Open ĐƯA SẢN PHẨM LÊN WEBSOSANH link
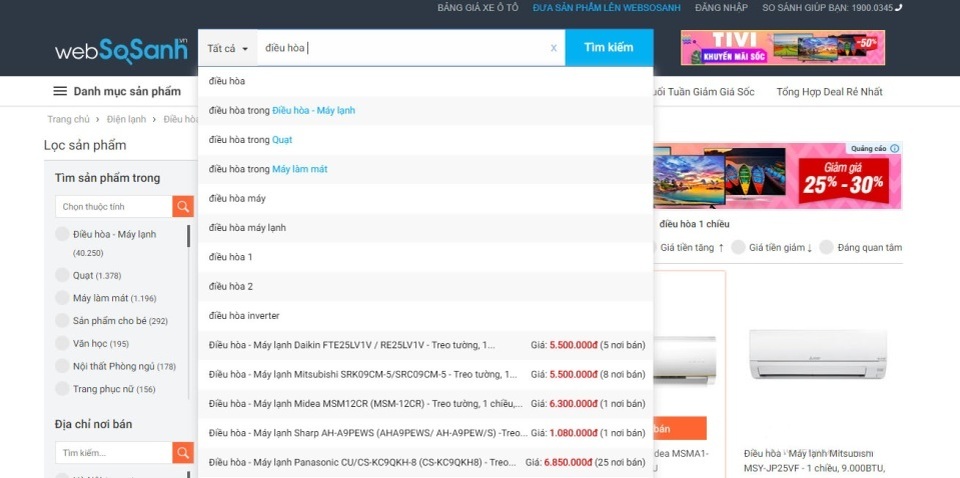 click(x=607, y=7)
